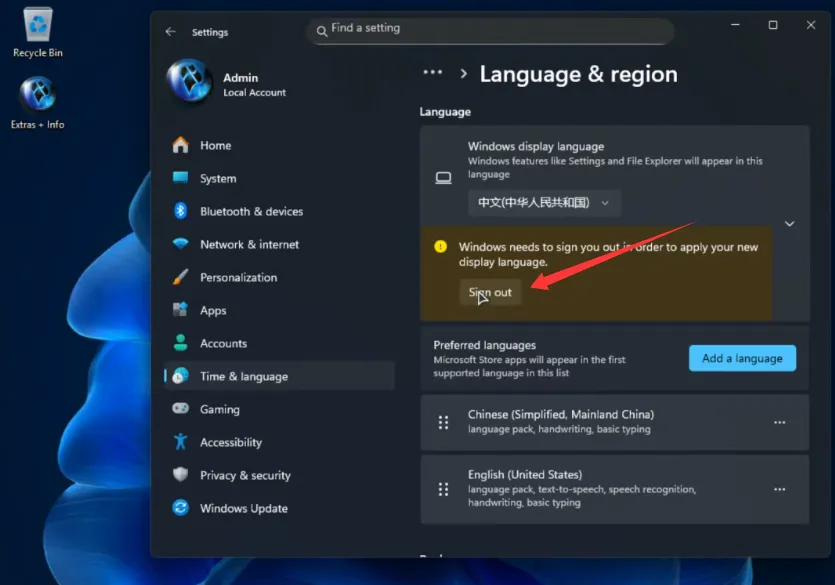Click the Sign out button
This screenshot has width=835, height=585.
[490, 292]
